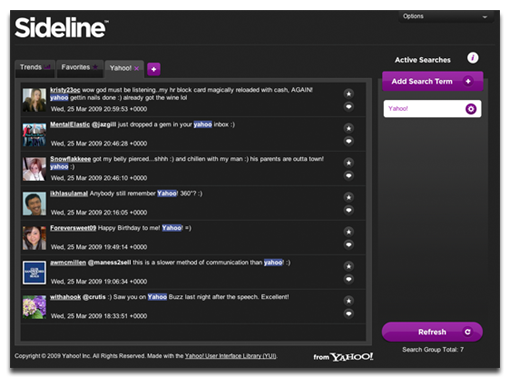Screen dimensions: 510x378
Task: Click timestamp 'Wed, 25 Mar 2009 18:33:51 +0000'
Action: [99, 316]
